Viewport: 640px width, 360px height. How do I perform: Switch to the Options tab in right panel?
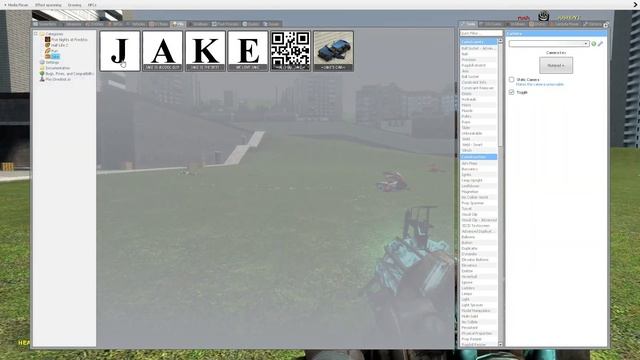(x=593, y=24)
